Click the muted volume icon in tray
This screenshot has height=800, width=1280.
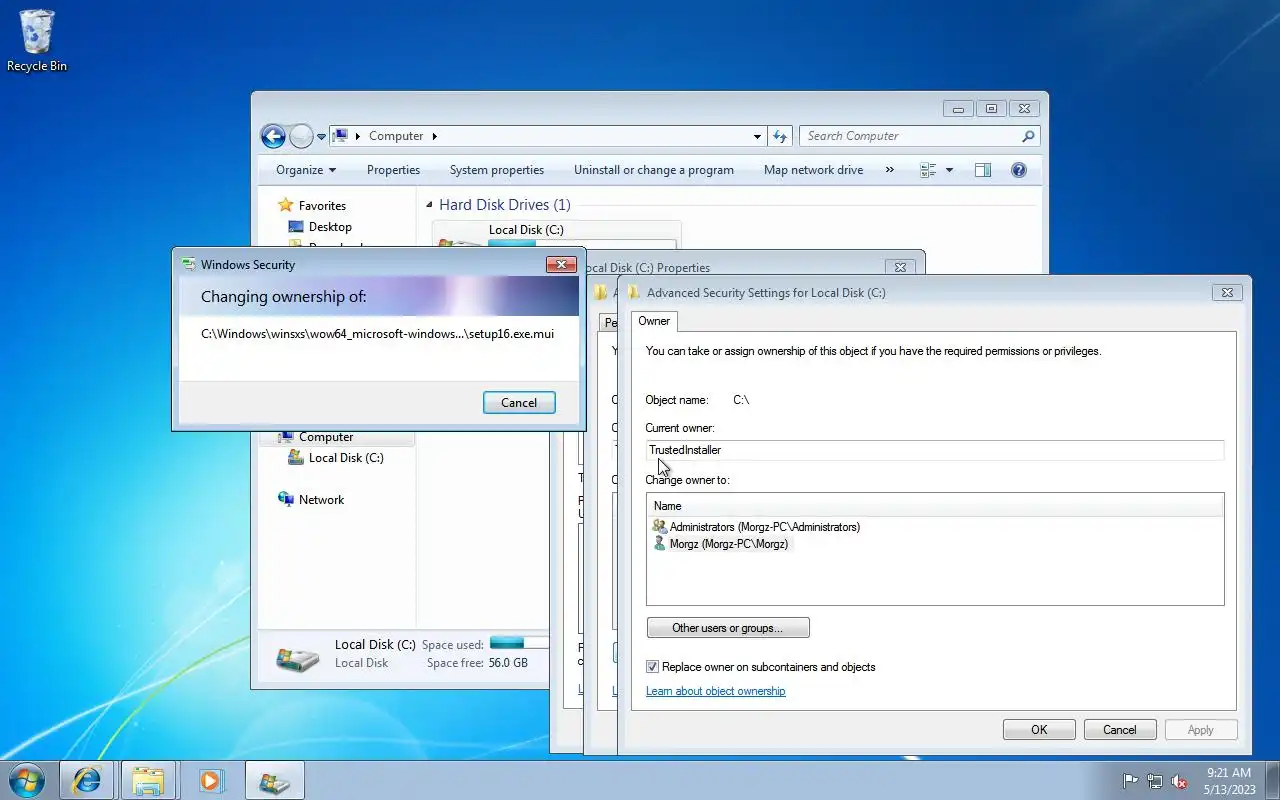point(1180,781)
